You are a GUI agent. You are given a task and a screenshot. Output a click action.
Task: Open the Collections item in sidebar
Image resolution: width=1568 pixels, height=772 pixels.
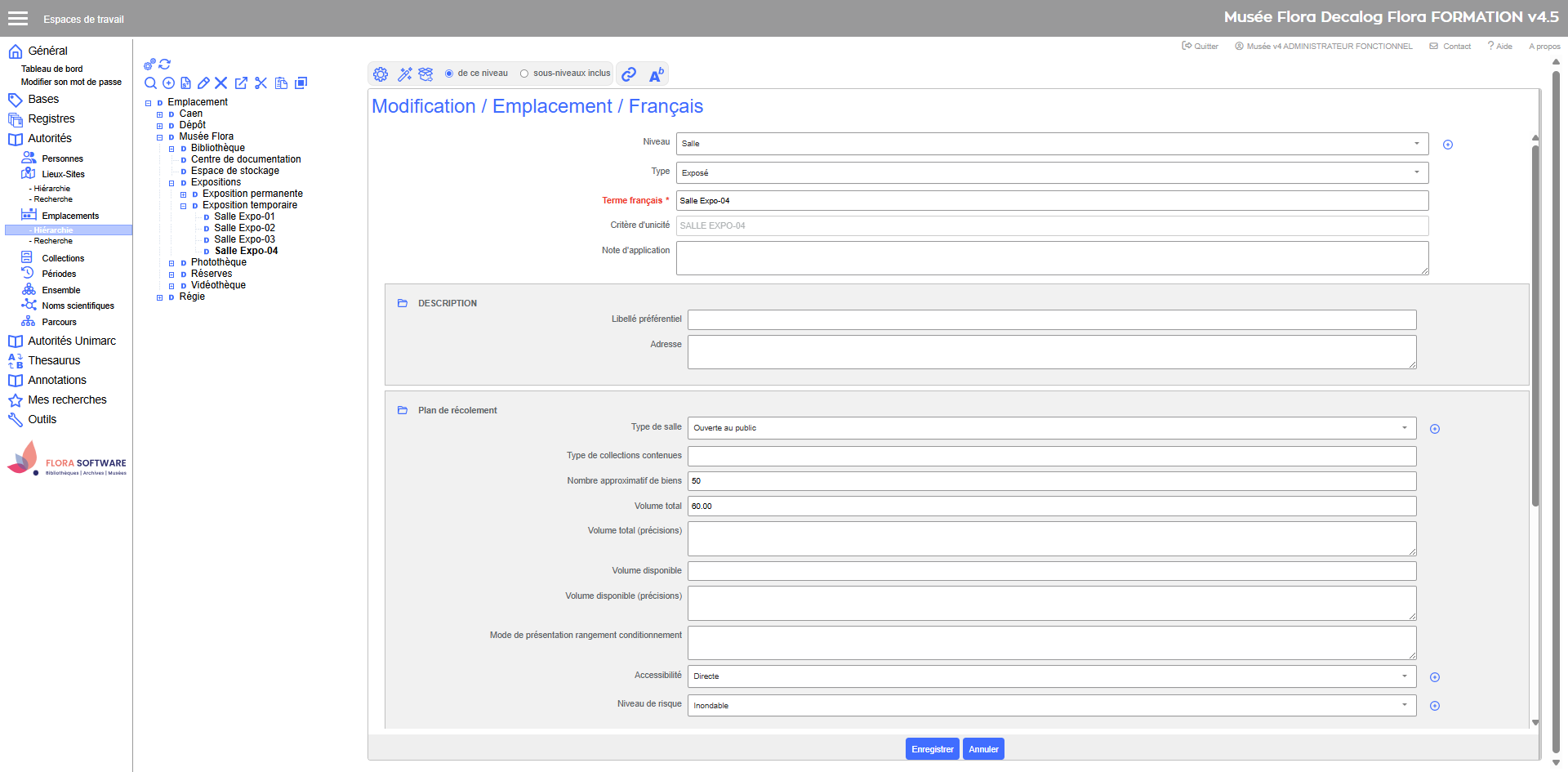[x=63, y=258]
